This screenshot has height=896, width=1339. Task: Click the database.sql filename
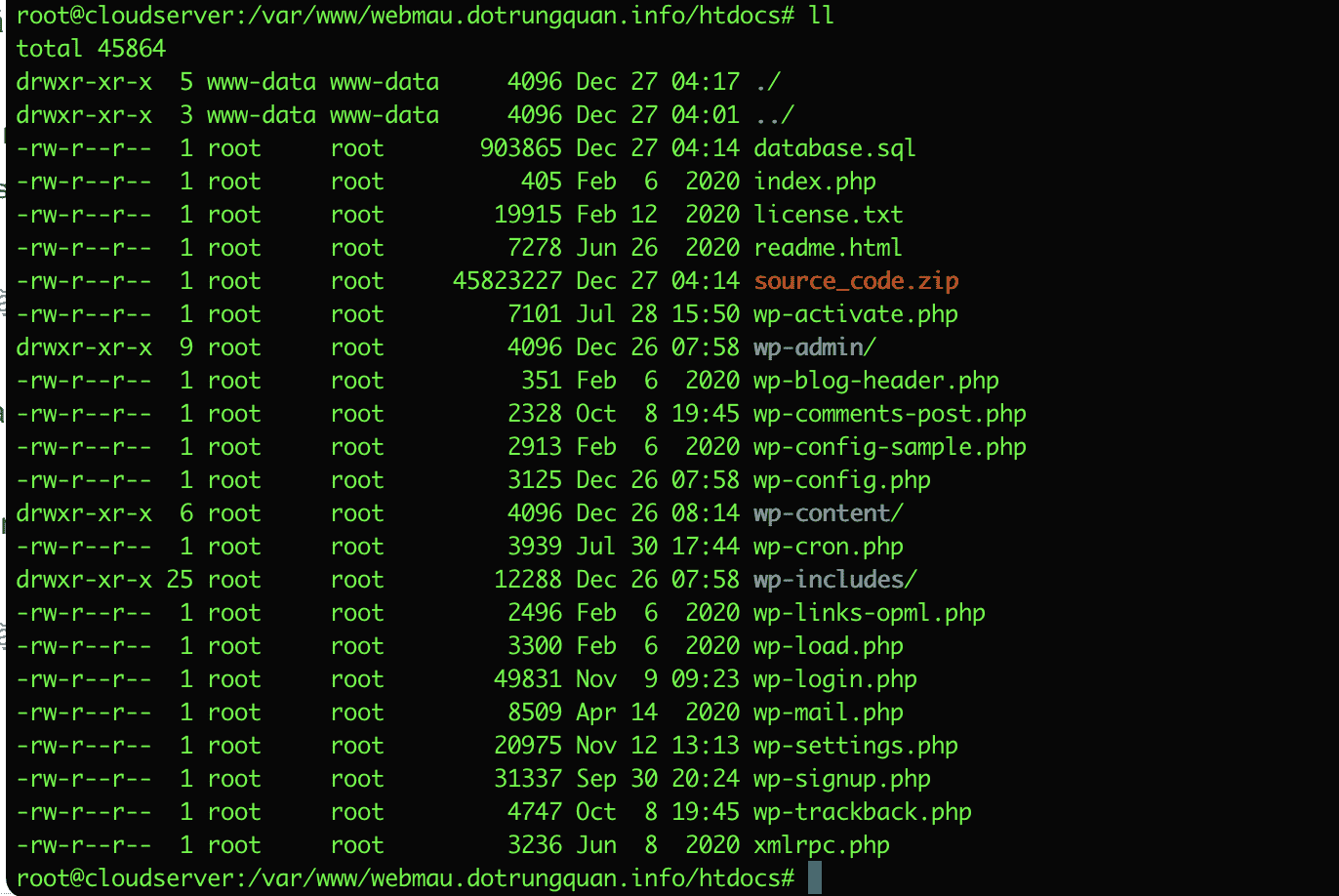point(834,148)
